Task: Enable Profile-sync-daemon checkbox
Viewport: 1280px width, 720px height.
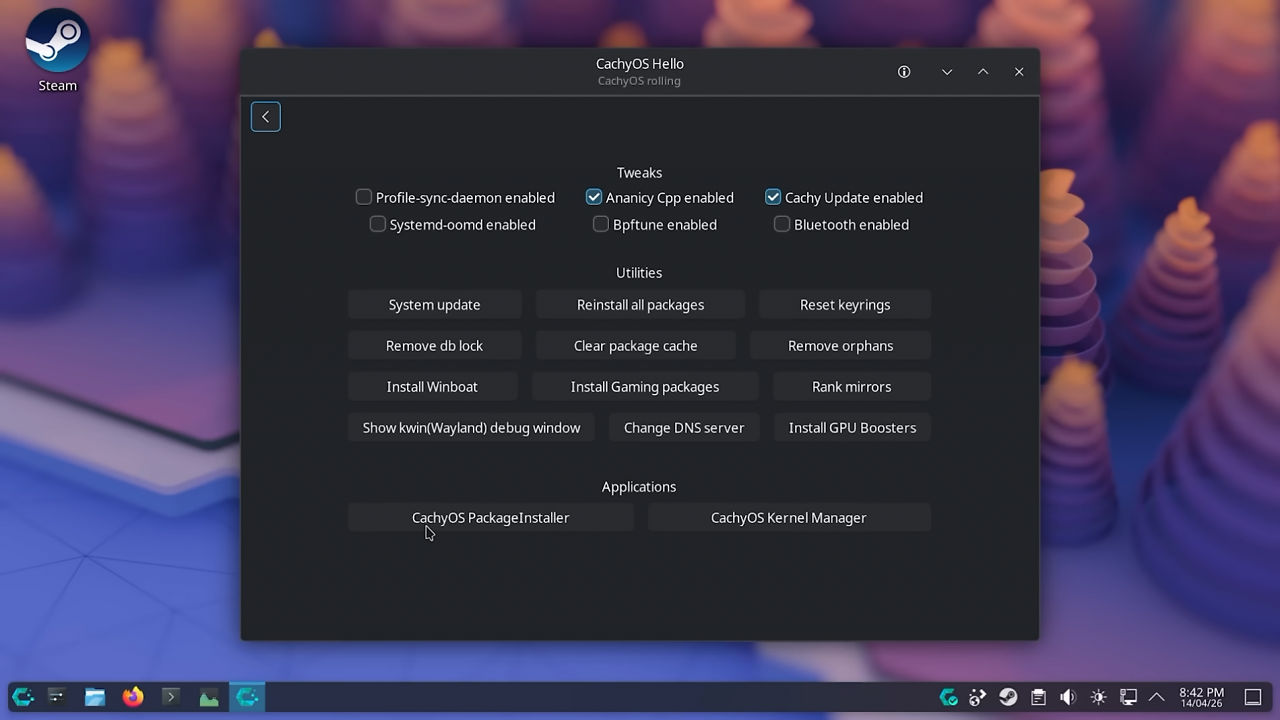Action: pos(364,197)
